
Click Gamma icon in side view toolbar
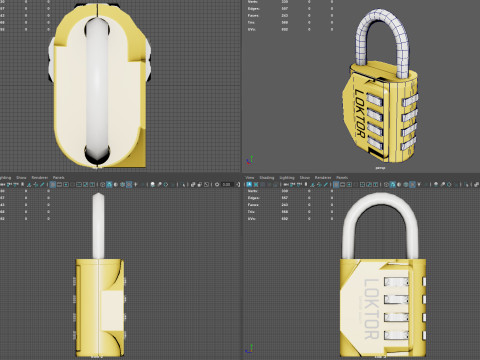click(238, 184)
